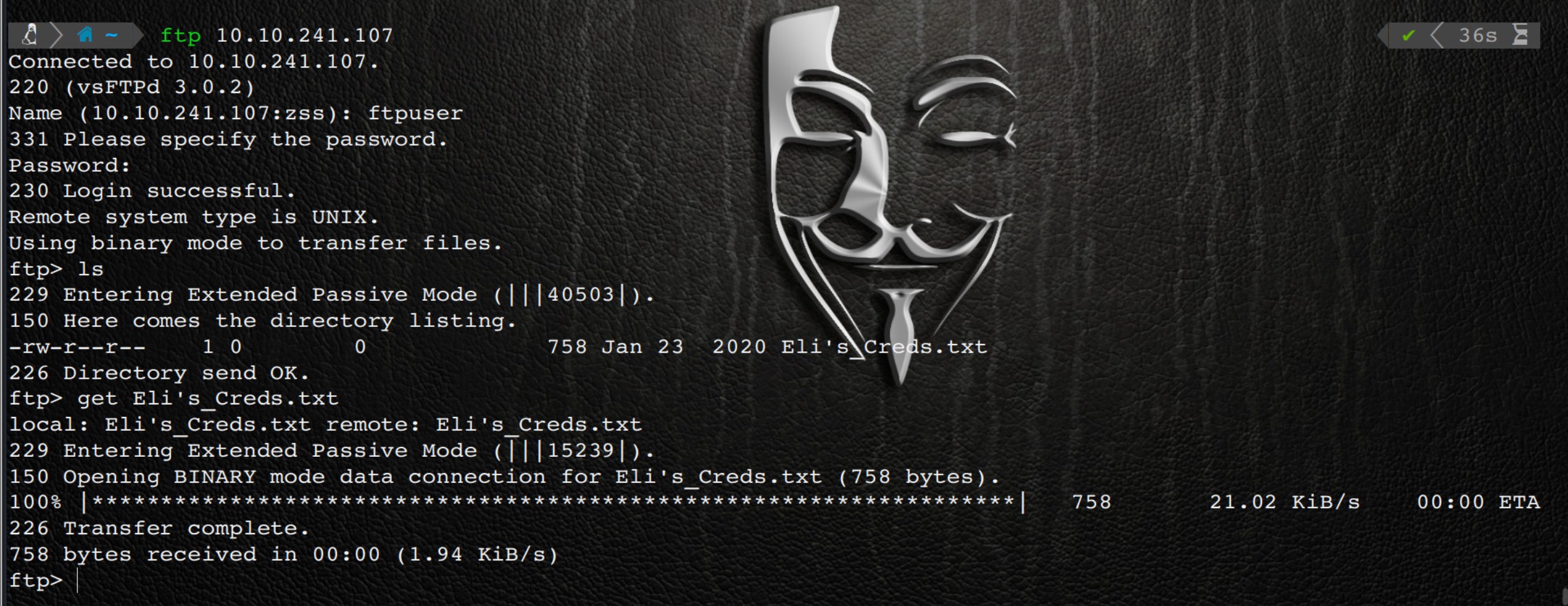
Task: Click the hourglass timer icon
Action: (x=1521, y=35)
